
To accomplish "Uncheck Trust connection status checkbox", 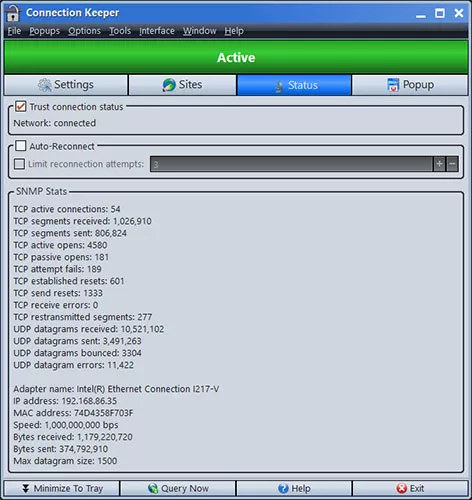I will click(x=21, y=107).
